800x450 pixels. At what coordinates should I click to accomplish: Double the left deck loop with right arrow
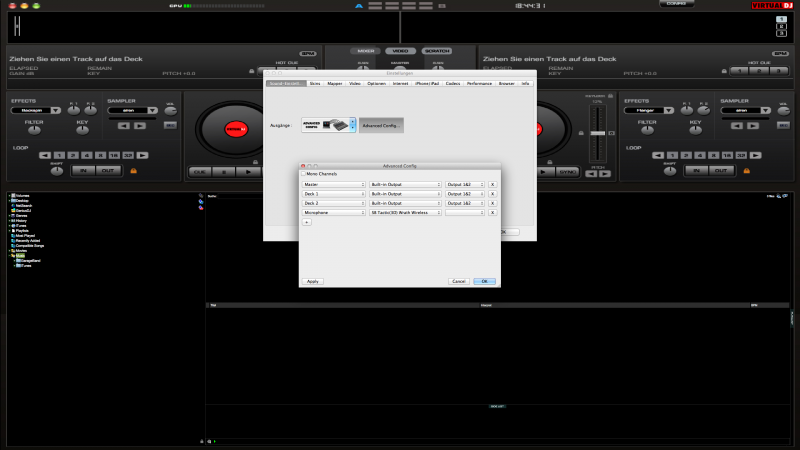[x=142, y=155]
